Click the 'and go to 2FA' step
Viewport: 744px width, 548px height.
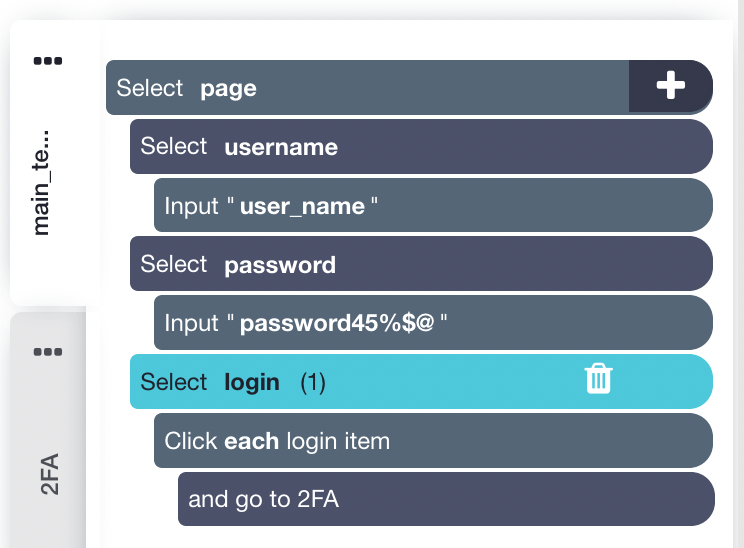445,499
